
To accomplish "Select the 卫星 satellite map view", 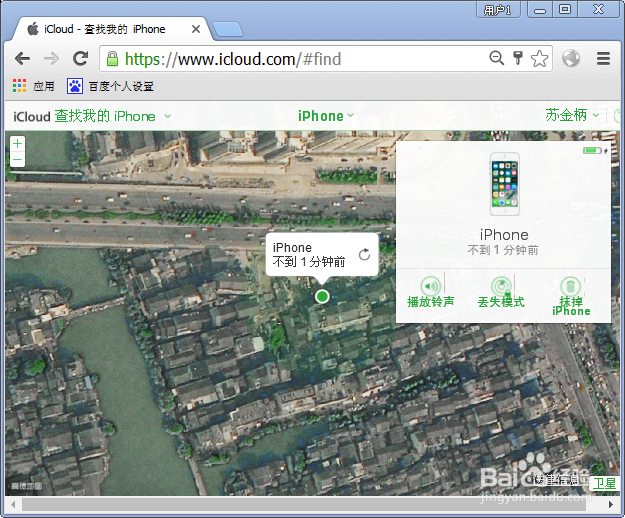I will (x=604, y=484).
